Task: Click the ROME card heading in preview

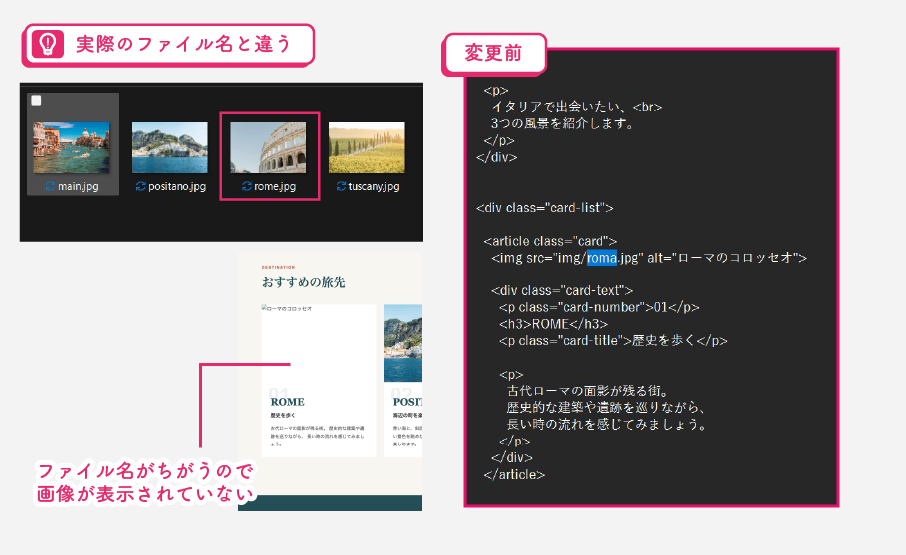Action: click(x=287, y=402)
